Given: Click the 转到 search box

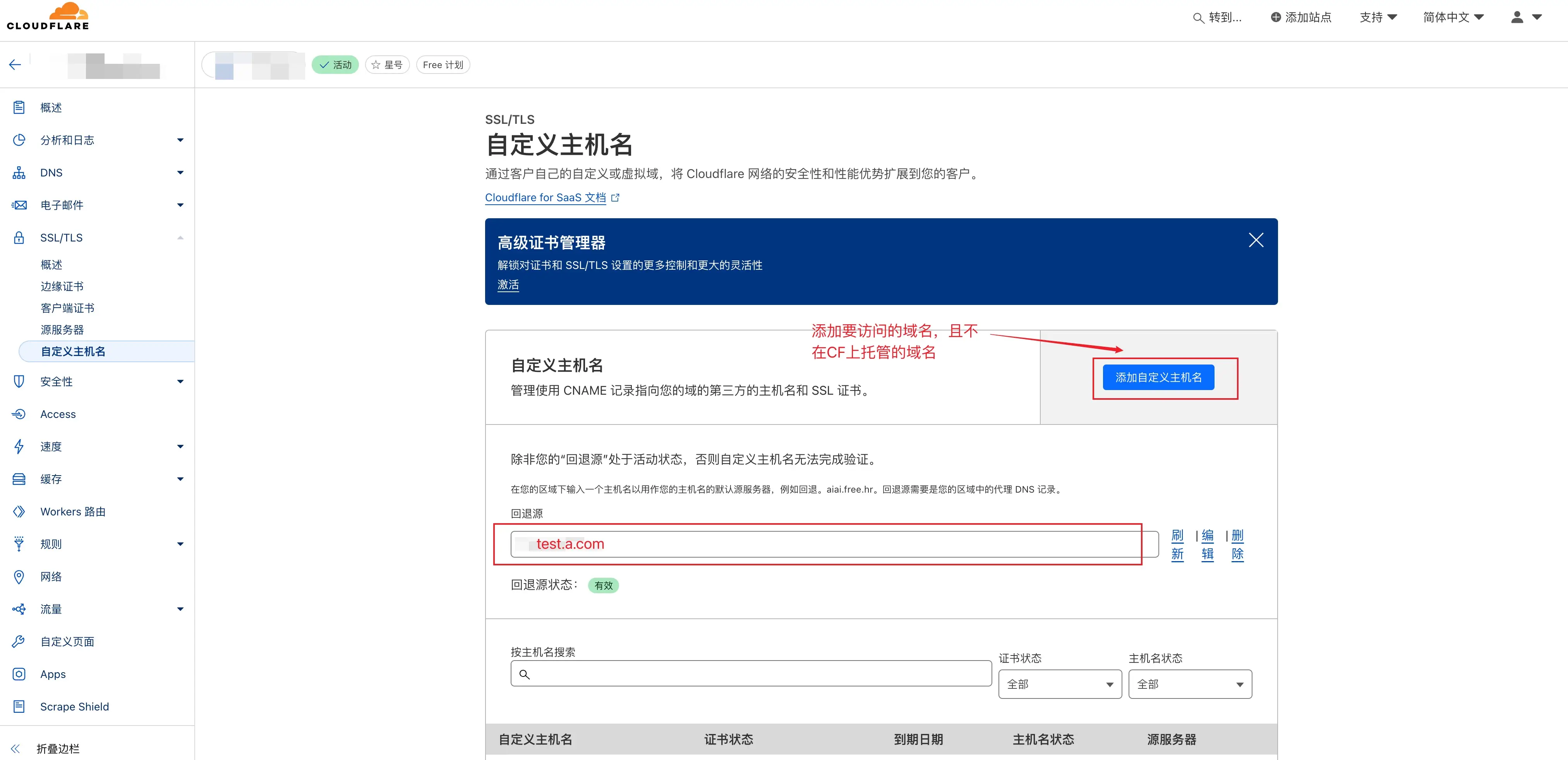Looking at the screenshot, I should [1217, 17].
